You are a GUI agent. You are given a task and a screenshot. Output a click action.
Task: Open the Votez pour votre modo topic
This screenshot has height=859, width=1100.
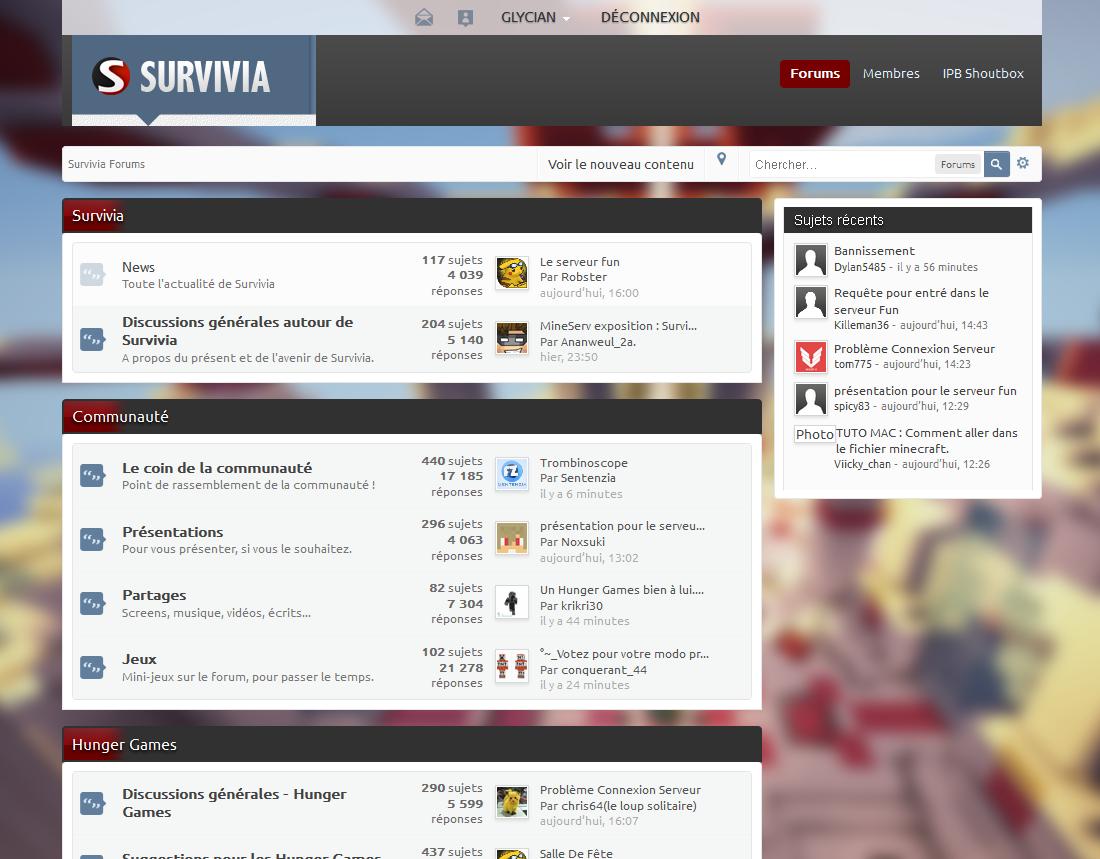pyautogui.click(x=624, y=654)
